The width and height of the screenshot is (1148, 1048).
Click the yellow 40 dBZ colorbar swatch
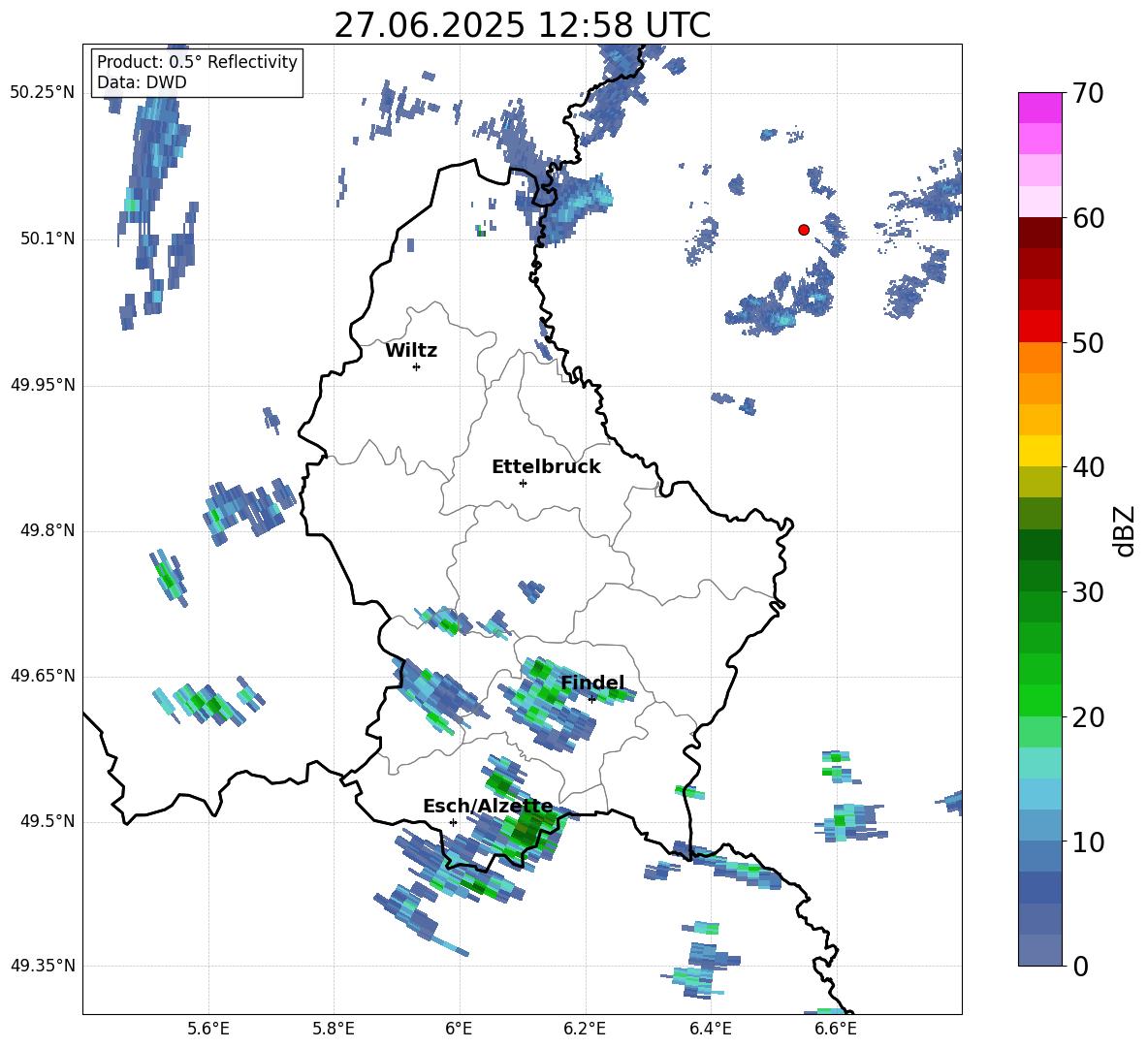(x=1040, y=452)
